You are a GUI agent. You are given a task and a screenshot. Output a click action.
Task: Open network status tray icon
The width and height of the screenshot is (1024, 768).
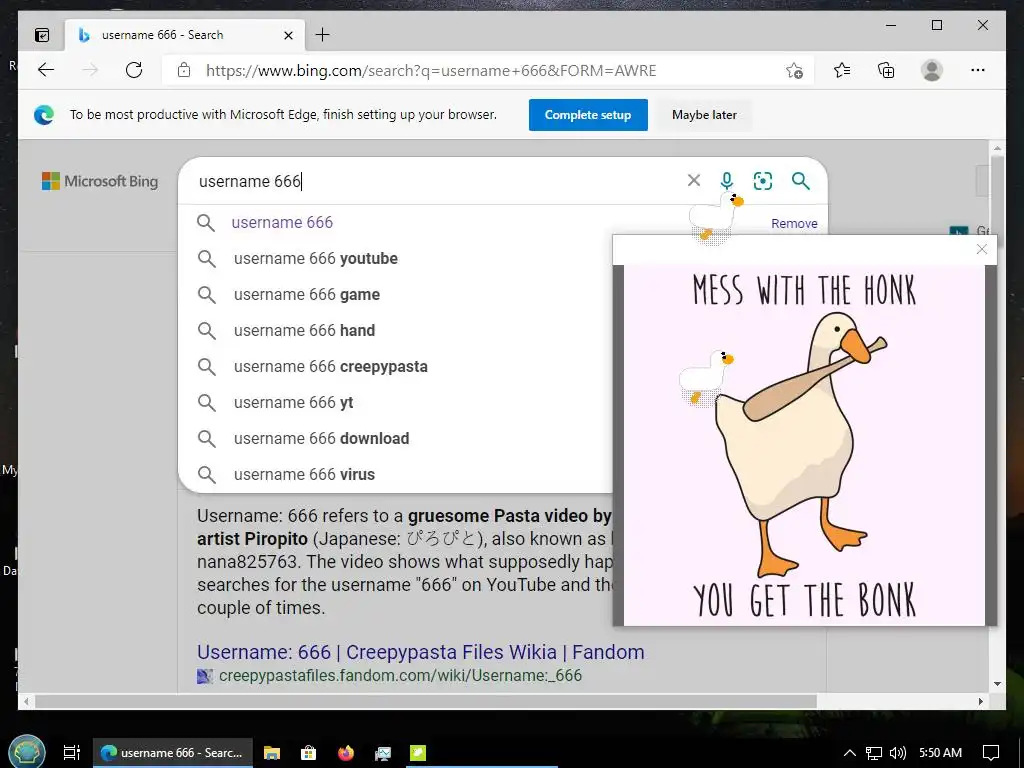(873, 753)
